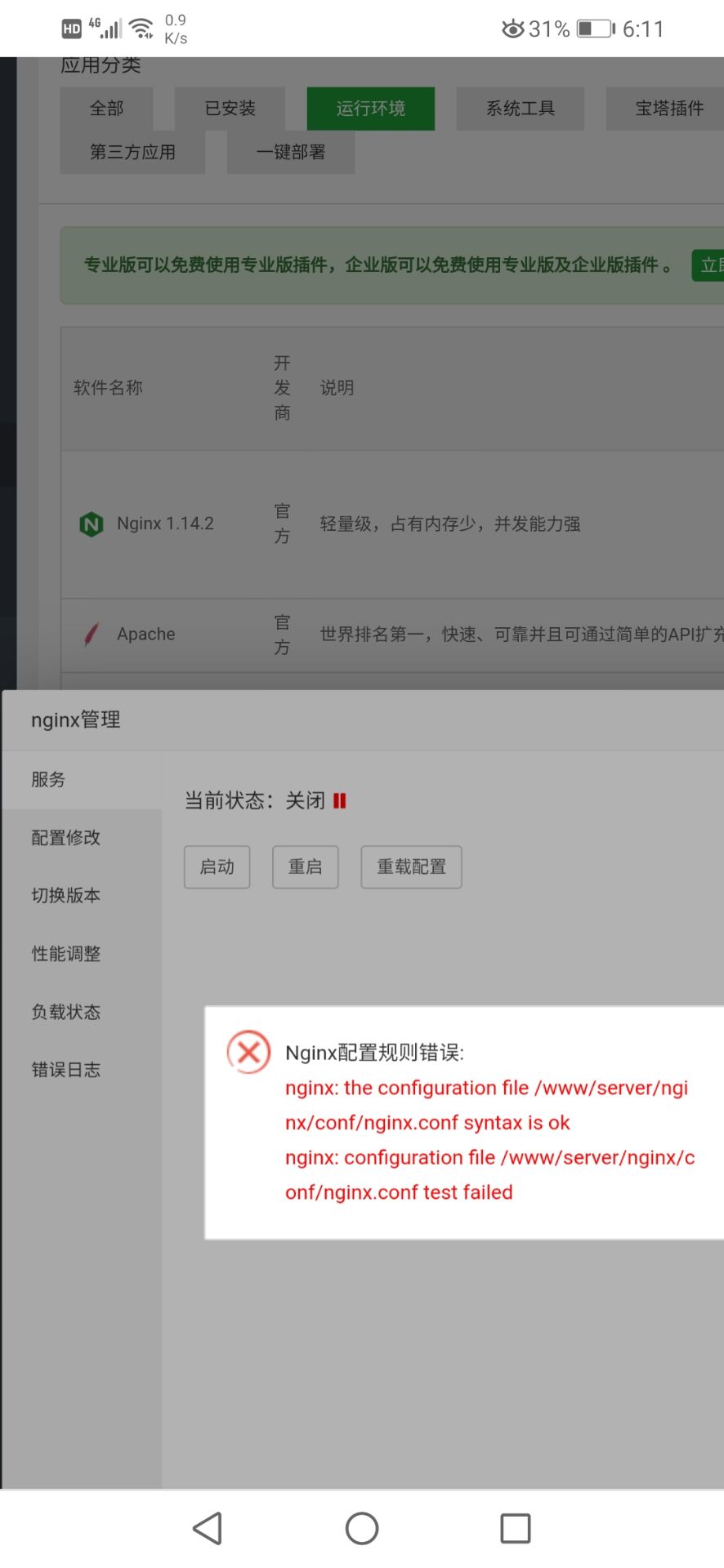
Task: Select the 全部 category tab
Action: (x=106, y=109)
